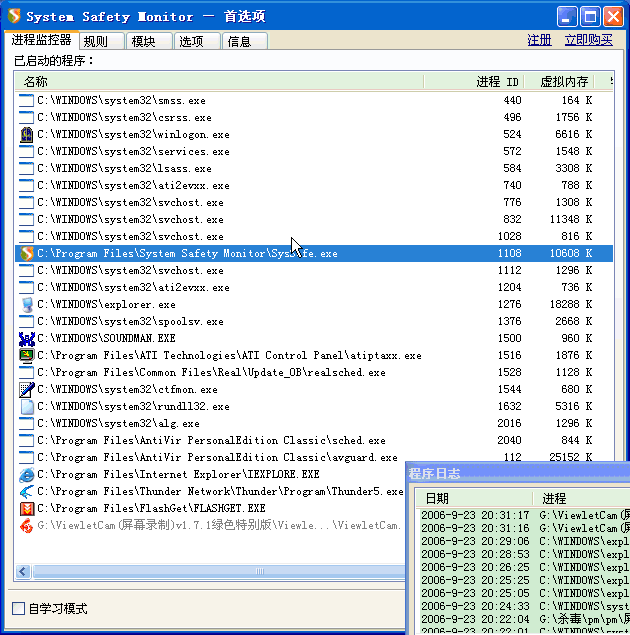Click the process ID 1632 cell
The image size is (630, 635).
(509, 407)
